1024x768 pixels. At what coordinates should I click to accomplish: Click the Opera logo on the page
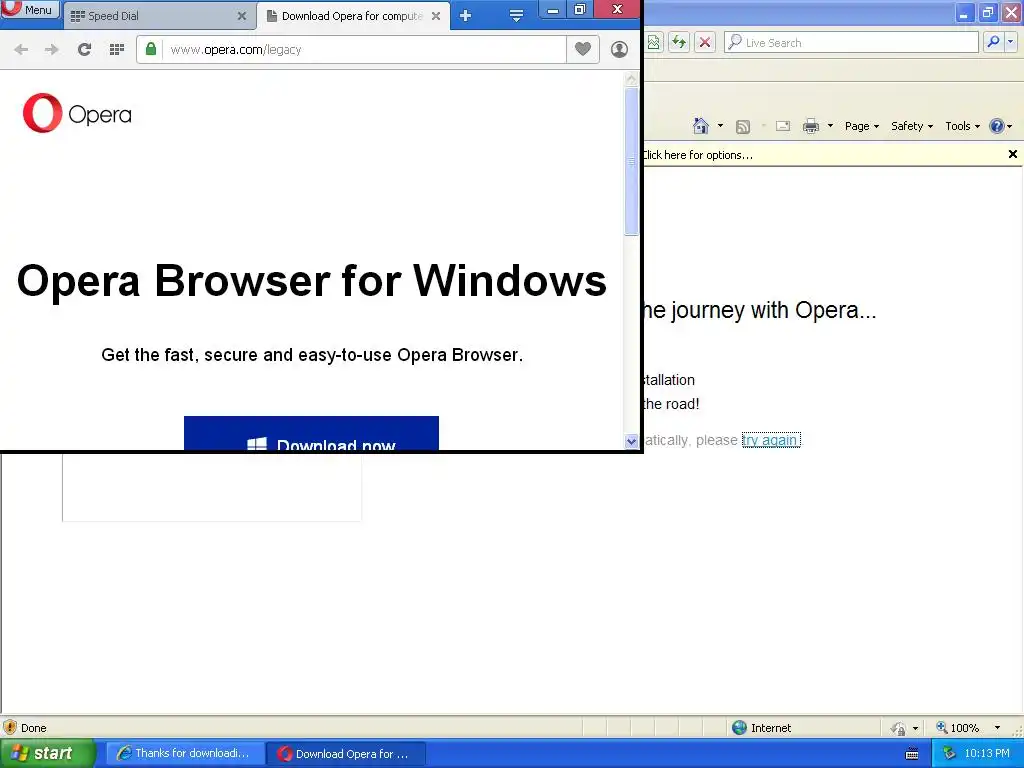[77, 114]
